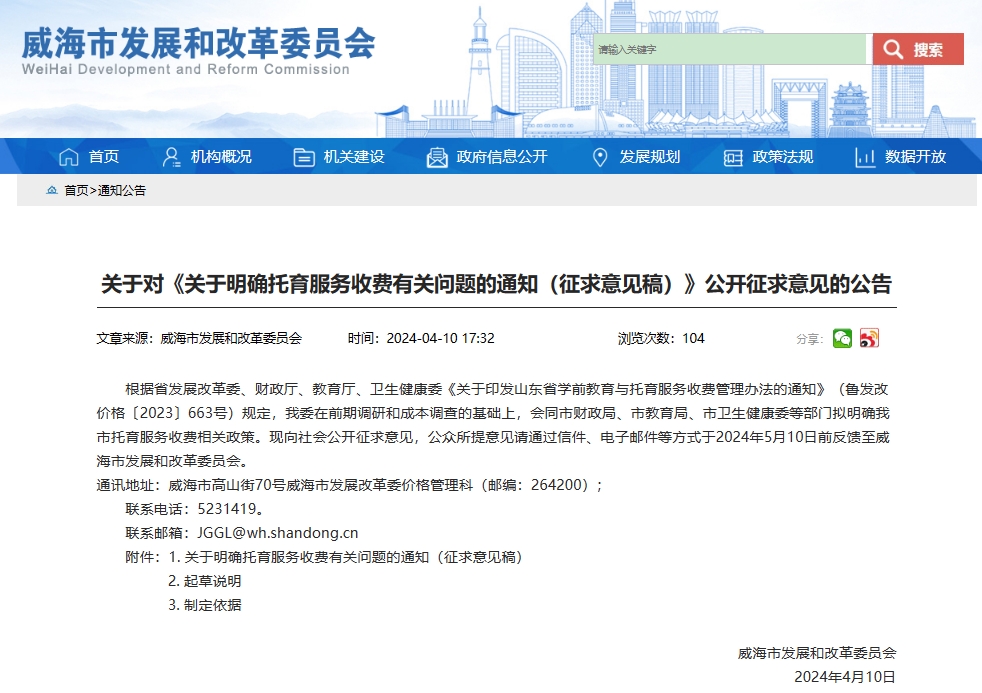Click the 机构概况 person icon
Viewport: 982px width, 693px height.
172,157
